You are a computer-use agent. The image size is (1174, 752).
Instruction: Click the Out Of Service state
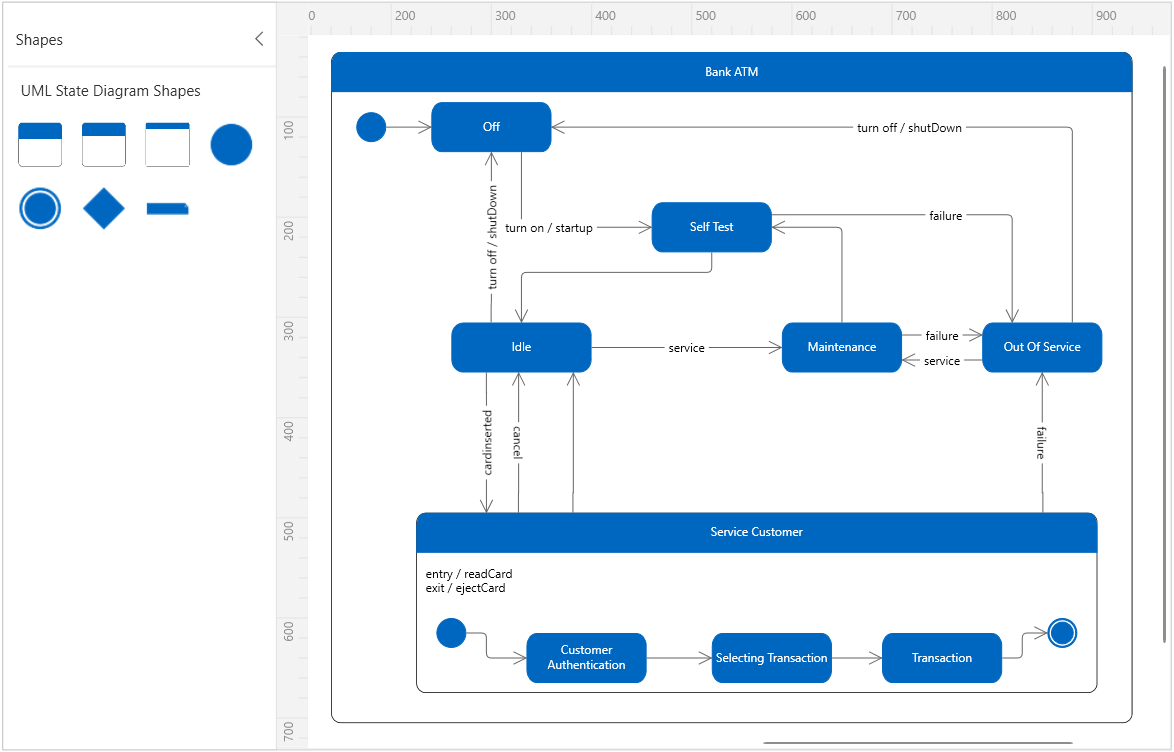tap(1042, 348)
